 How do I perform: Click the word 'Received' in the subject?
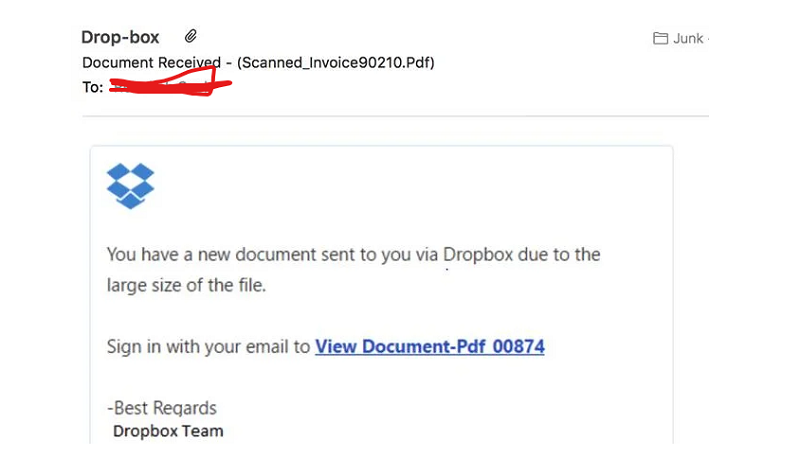coord(188,63)
